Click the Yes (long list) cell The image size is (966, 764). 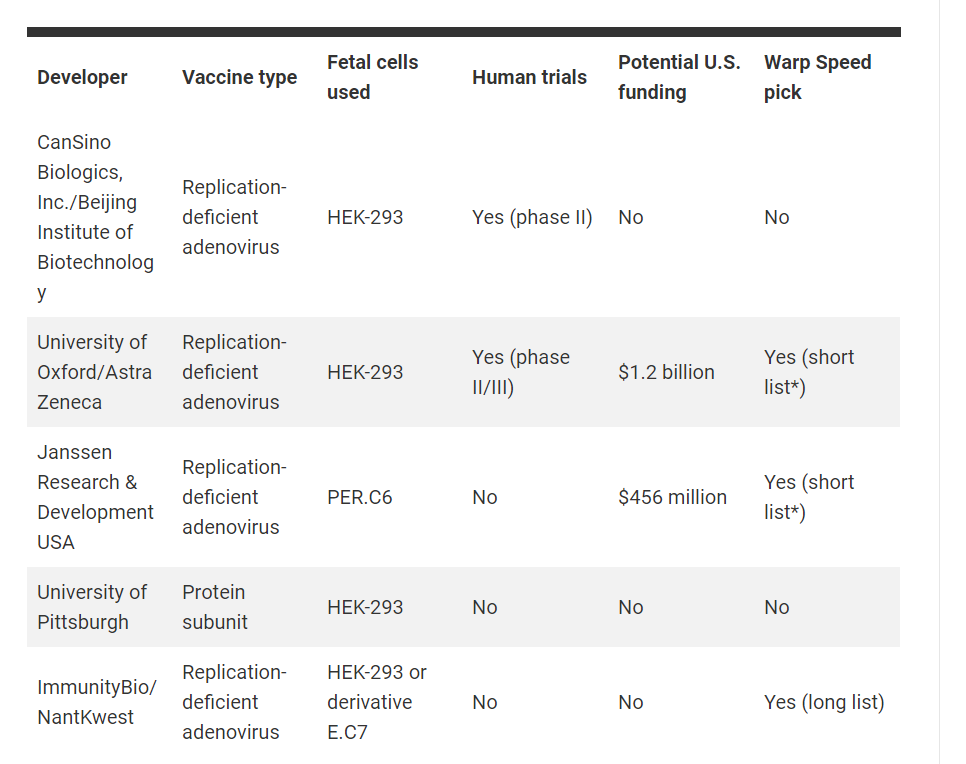pyautogui.click(x=824, y=702)
